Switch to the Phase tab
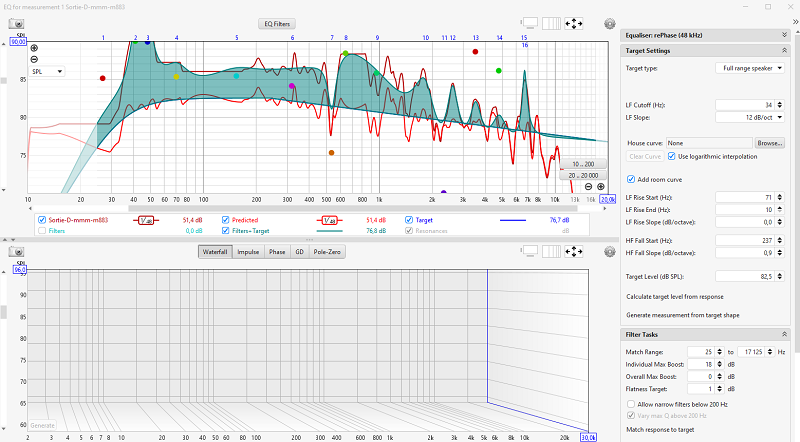The height and width of the screenshot is (442, 800). pos(277,252)
